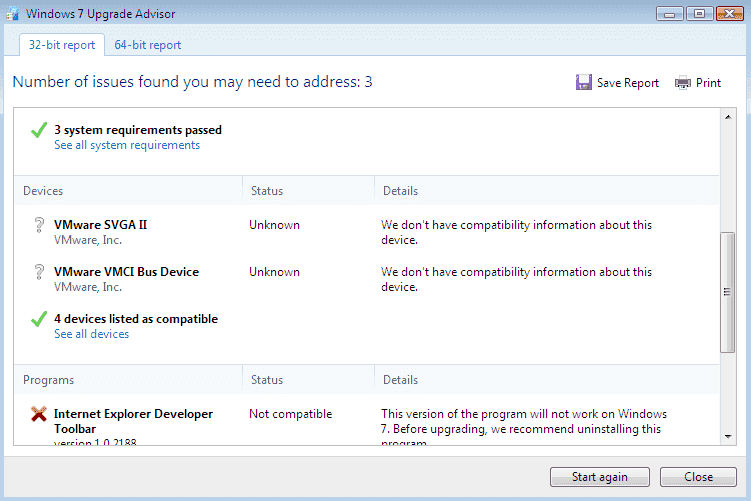
Task: Click the Save Report label
Action: 627,83
